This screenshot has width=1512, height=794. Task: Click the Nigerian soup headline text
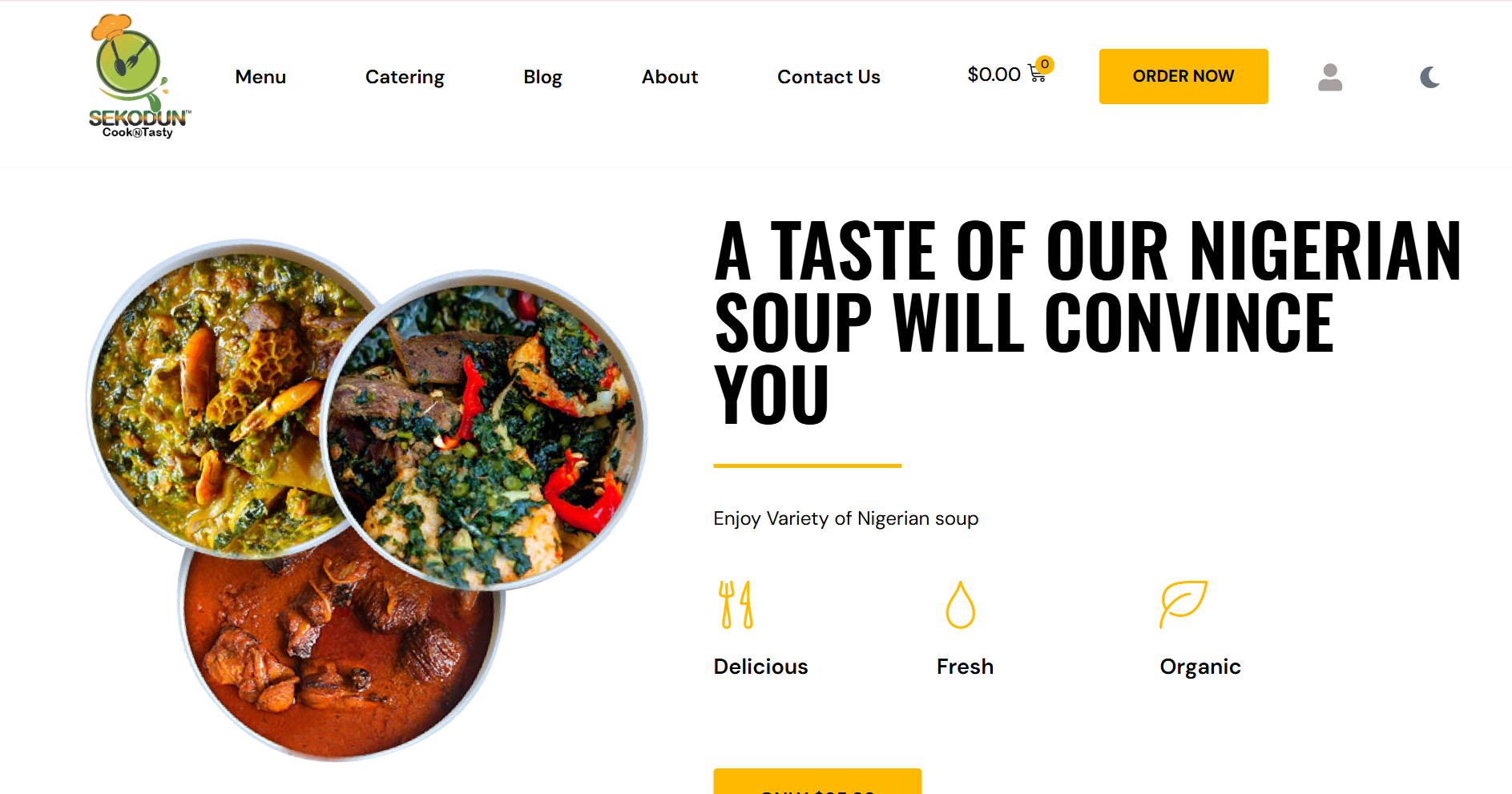[x=1087, y=320]
